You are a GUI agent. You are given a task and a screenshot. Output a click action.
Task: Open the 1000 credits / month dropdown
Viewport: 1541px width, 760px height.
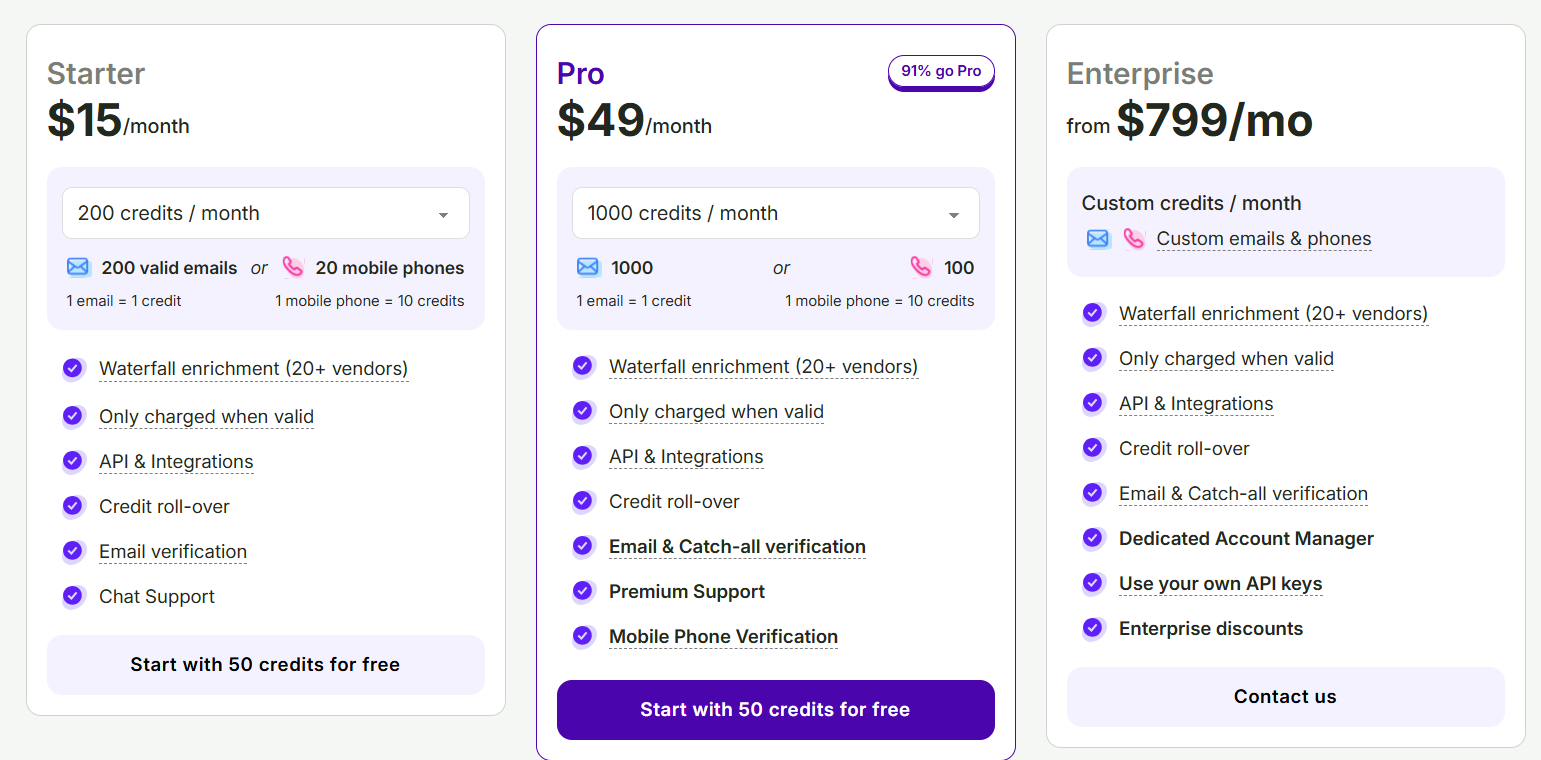[775, 213]
